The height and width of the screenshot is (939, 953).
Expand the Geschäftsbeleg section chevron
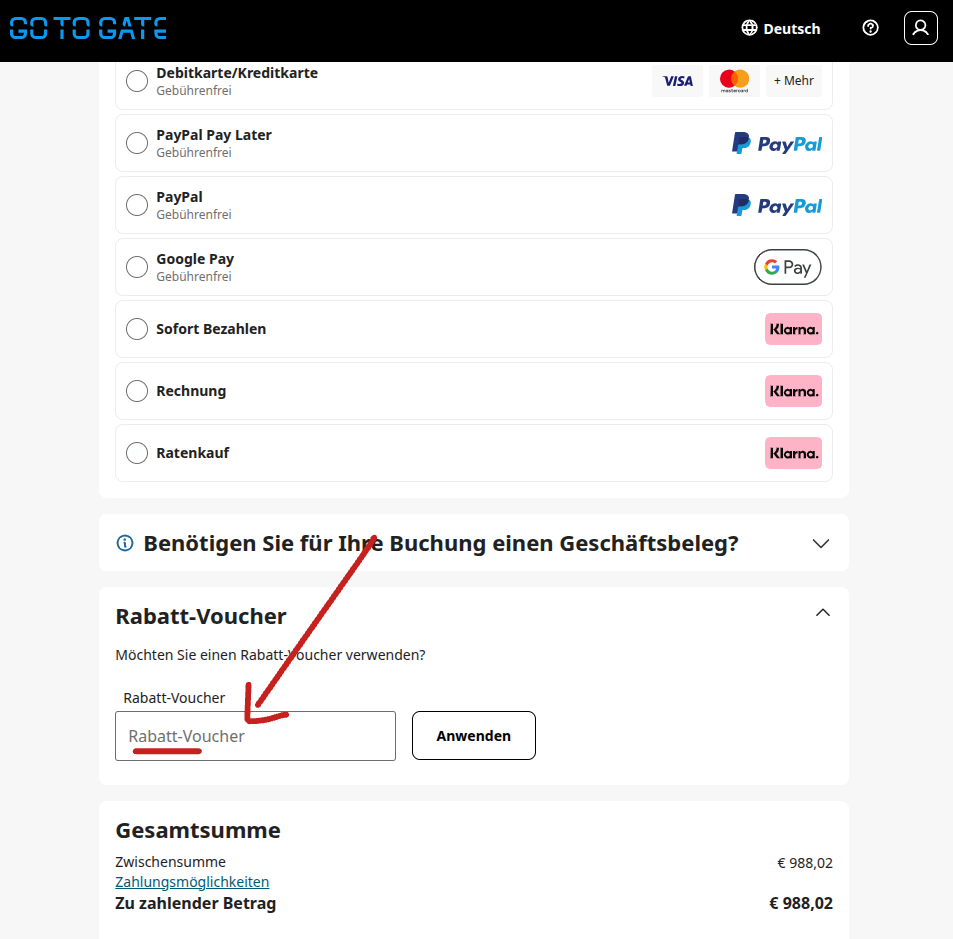(x=820, y=543)
